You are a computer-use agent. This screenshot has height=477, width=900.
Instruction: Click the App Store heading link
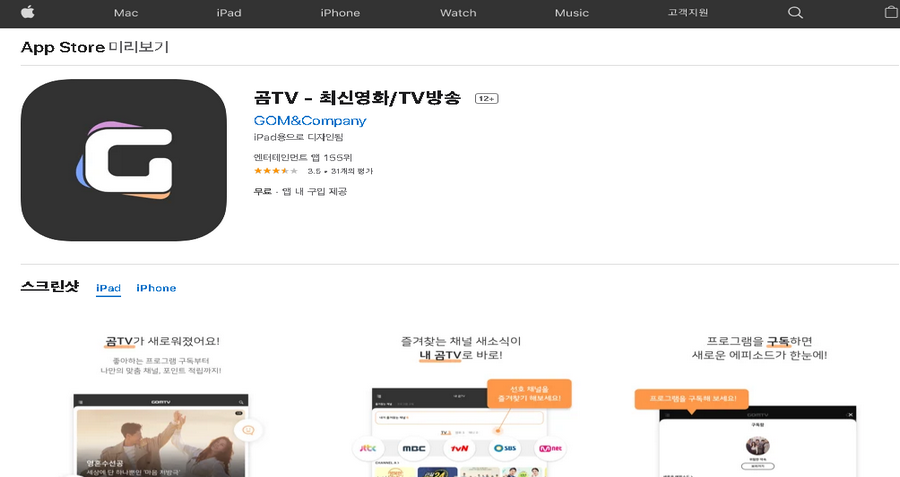(x=63, y=47)
